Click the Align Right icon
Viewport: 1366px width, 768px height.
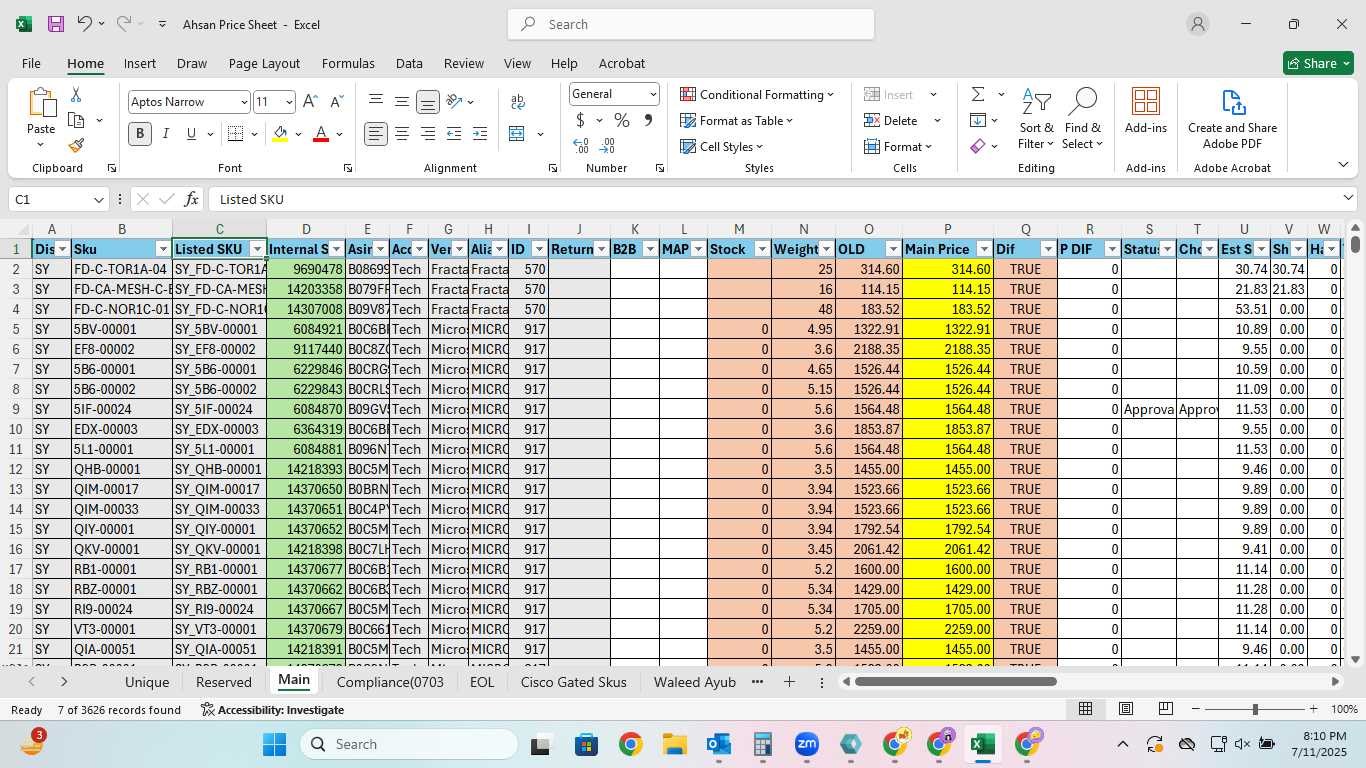point(428,134)
